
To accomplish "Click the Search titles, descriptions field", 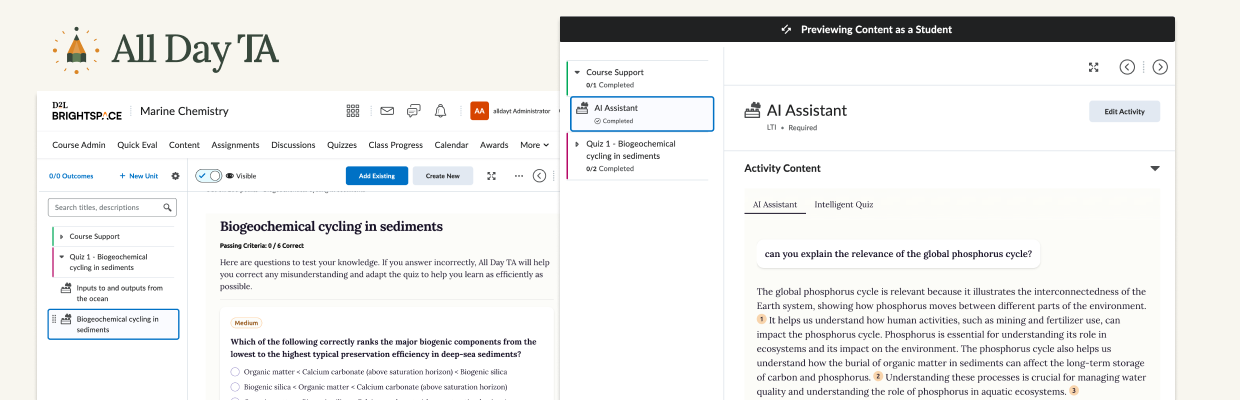I will click(x=105, y=208).
